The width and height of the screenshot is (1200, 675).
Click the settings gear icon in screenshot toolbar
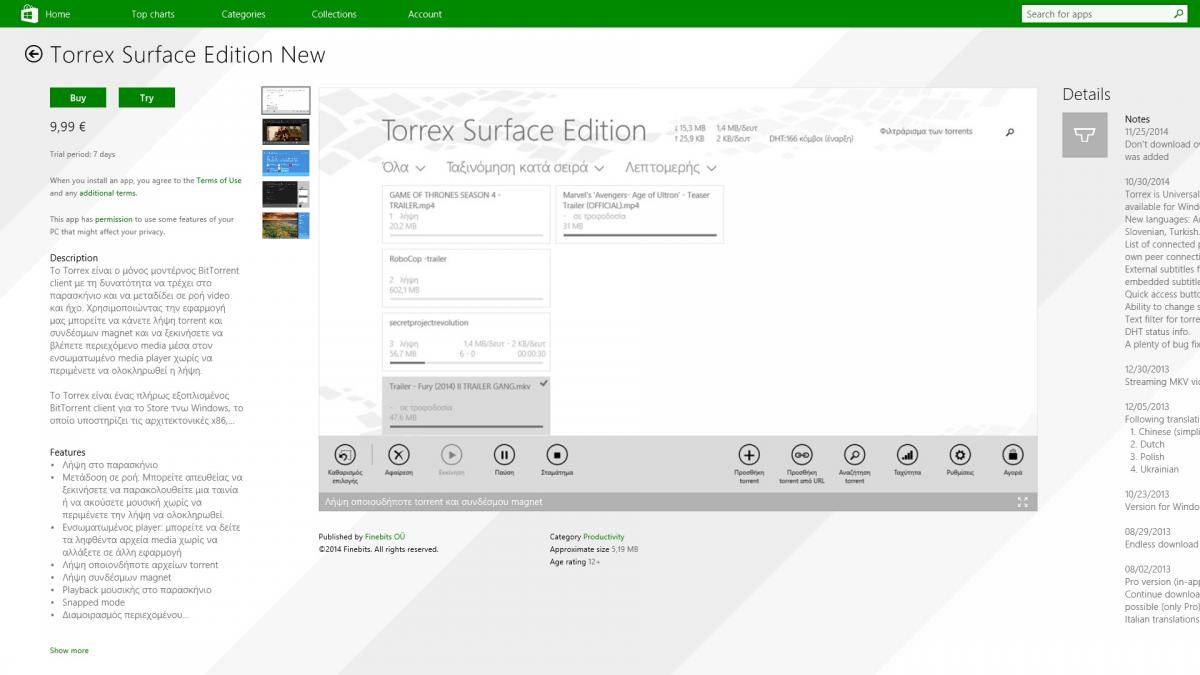click(960, 454)
